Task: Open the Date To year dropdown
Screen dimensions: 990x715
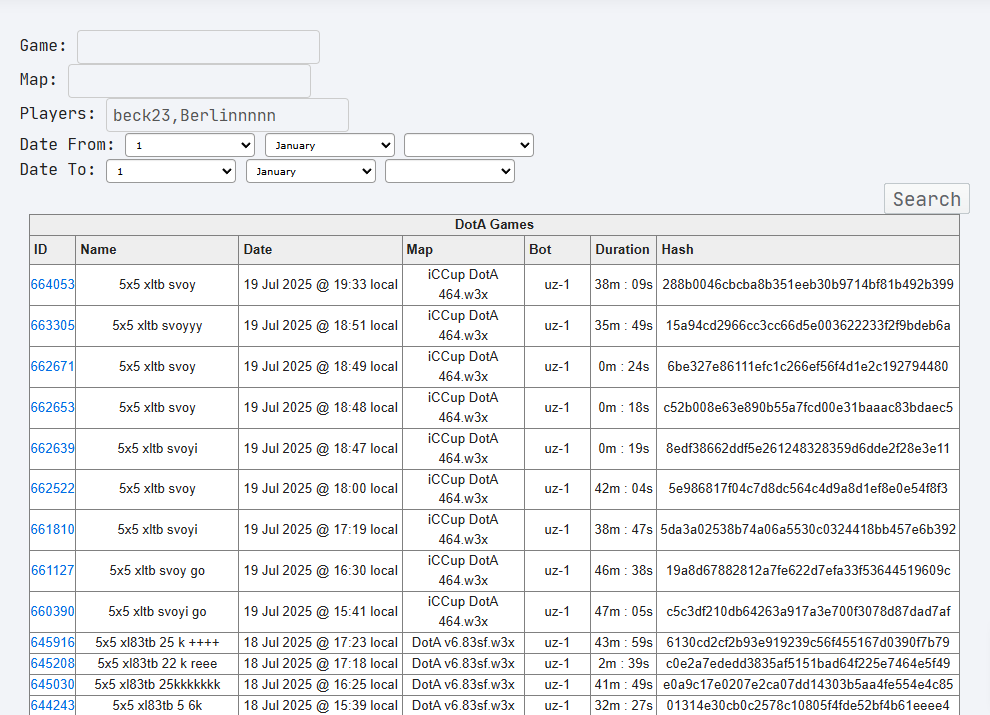Action: pos(450,171)
